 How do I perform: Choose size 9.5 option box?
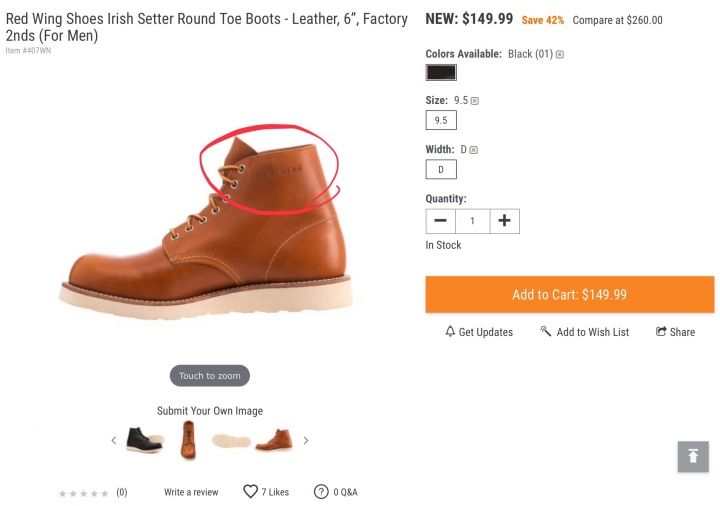(441, 120)
